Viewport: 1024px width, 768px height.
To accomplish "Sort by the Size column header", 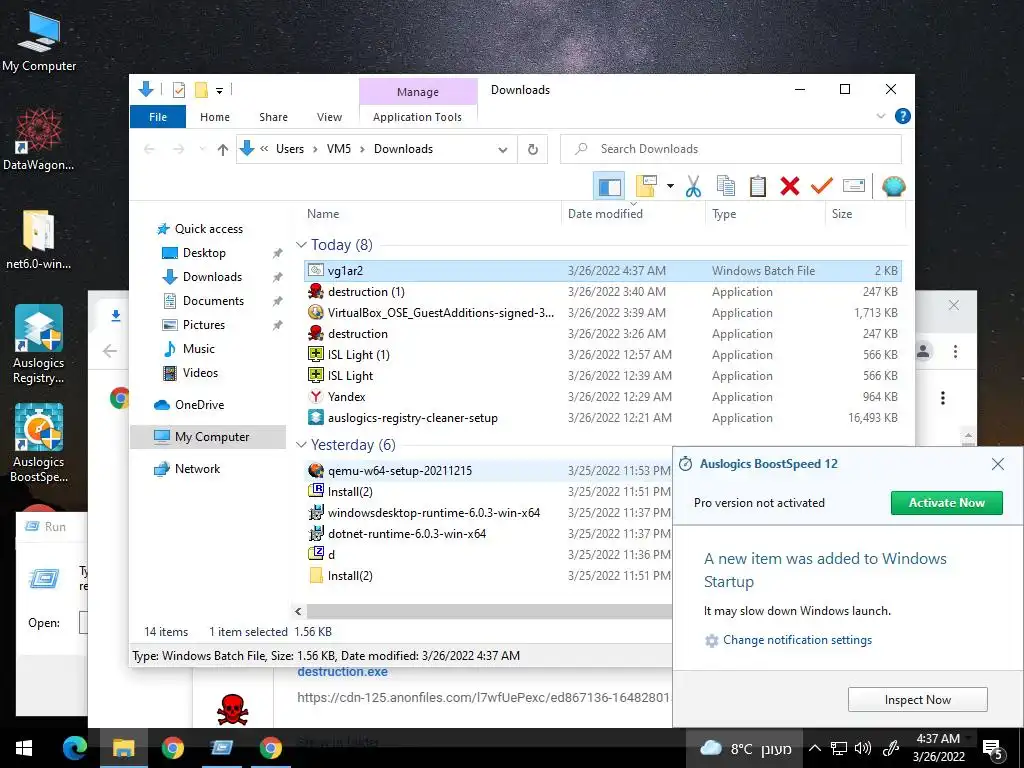I will click(865, 214).
